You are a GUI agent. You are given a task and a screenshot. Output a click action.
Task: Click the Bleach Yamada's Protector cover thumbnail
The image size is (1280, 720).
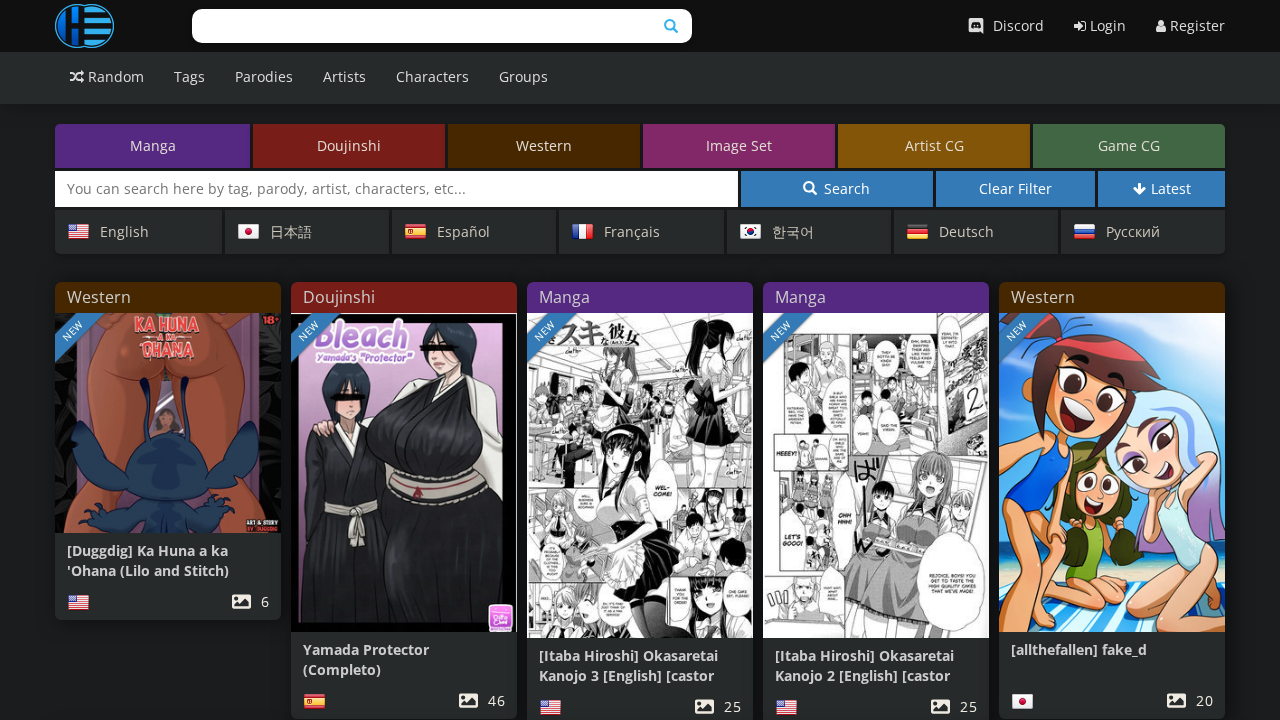click(404, 473)
